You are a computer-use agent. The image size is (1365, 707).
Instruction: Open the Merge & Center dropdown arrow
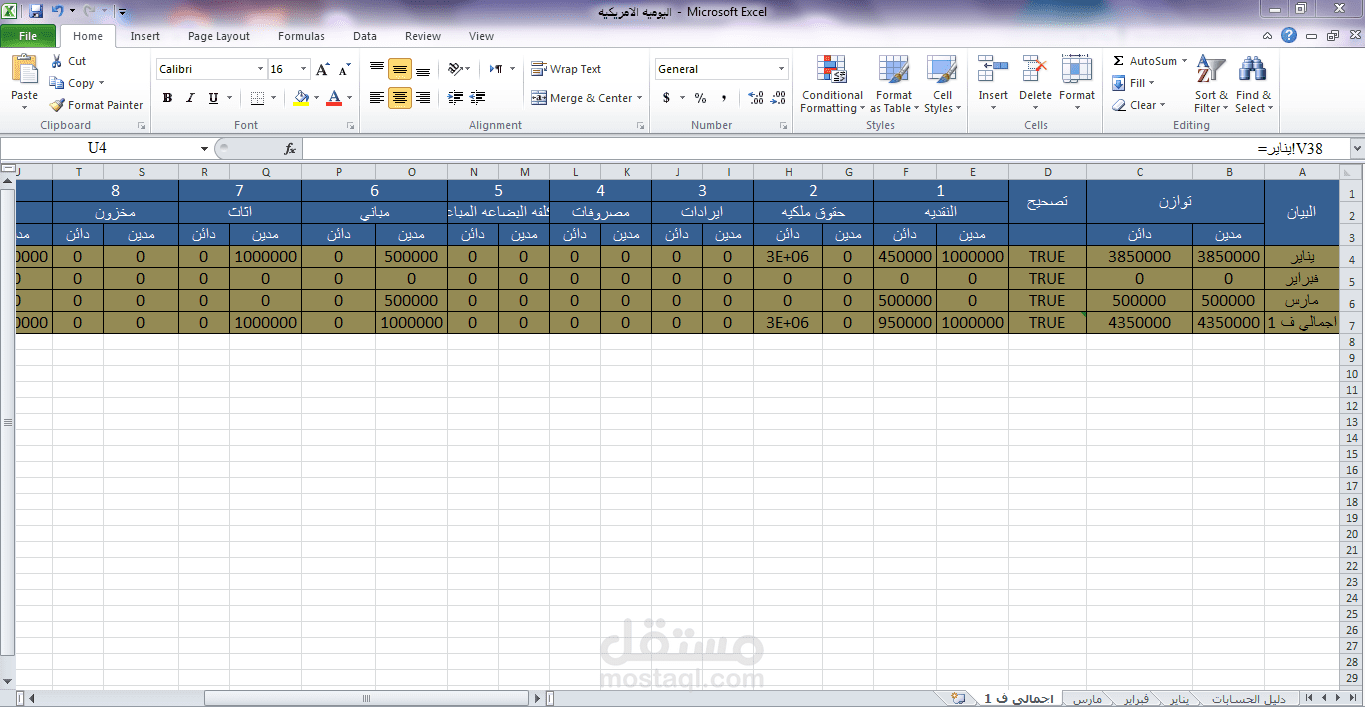[x=640, y=98]
